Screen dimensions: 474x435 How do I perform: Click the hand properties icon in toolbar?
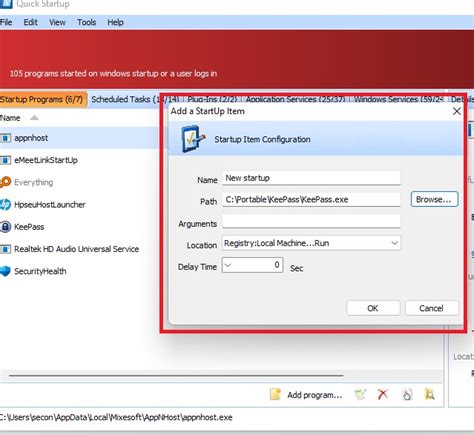407,395
